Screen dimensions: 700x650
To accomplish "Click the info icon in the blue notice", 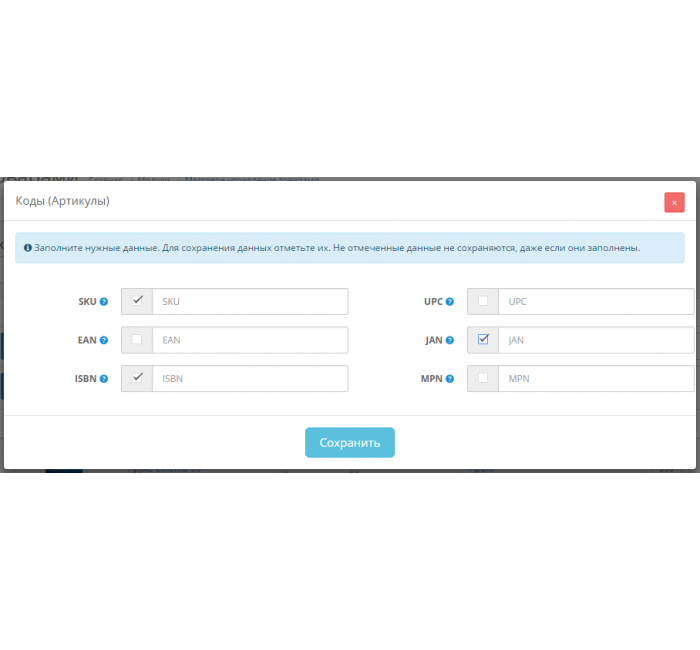I will tap(28, 248).
